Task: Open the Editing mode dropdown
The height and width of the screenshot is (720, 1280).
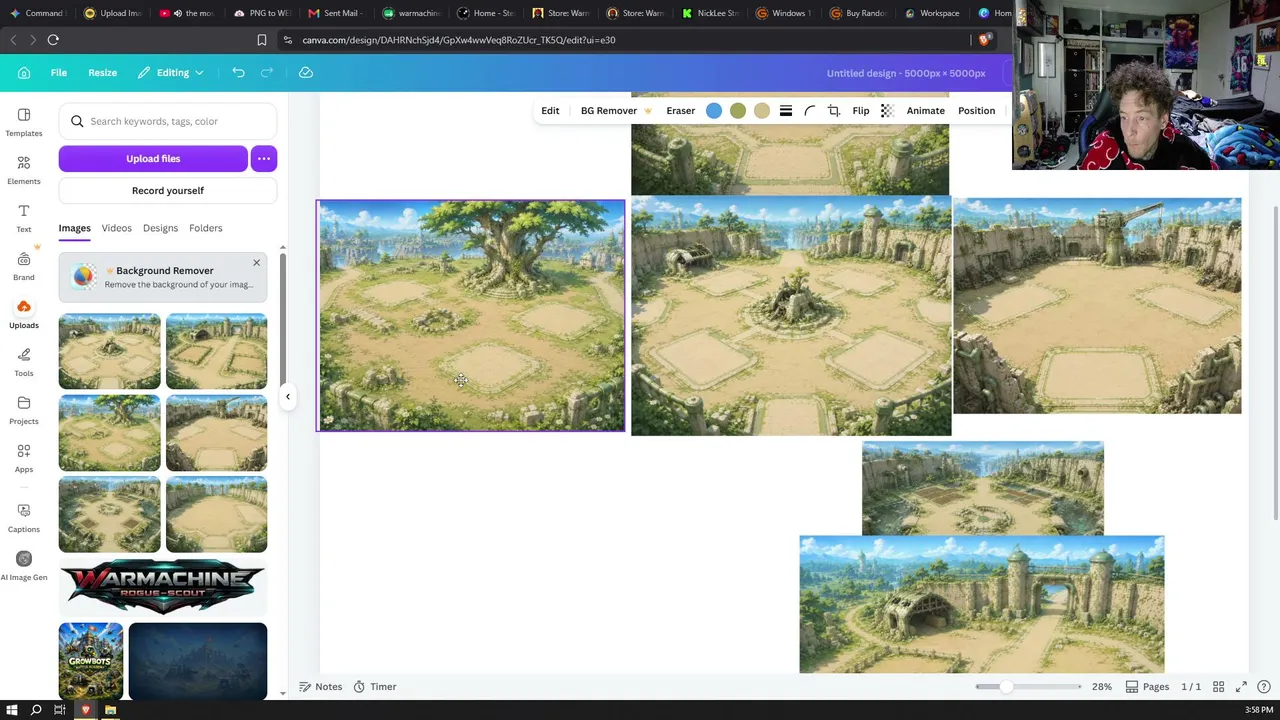Action: pos(171,72)
